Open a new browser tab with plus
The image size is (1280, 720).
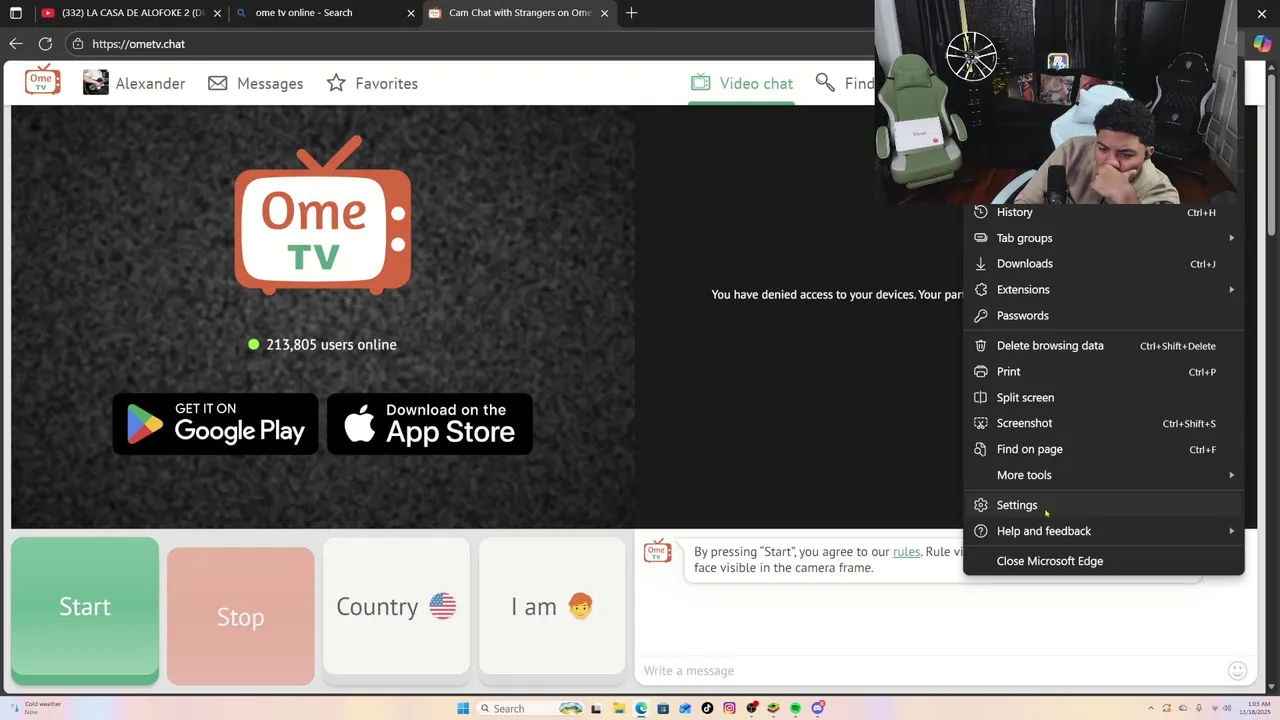coord(631,13)
